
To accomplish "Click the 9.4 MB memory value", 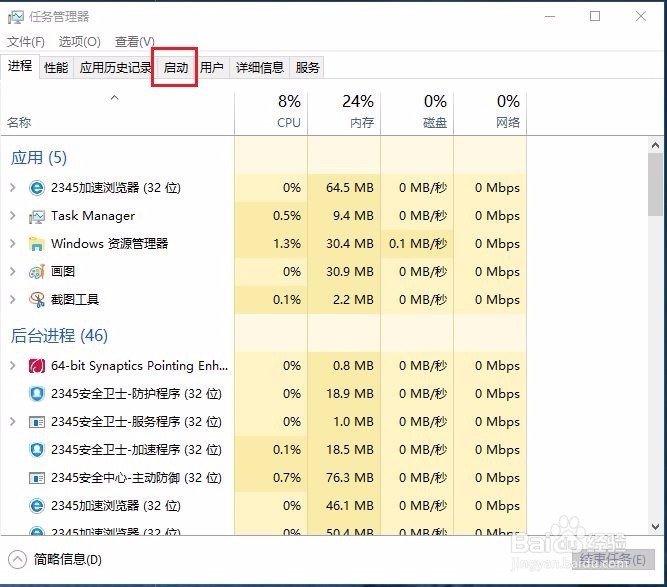I will pos(353,216).
